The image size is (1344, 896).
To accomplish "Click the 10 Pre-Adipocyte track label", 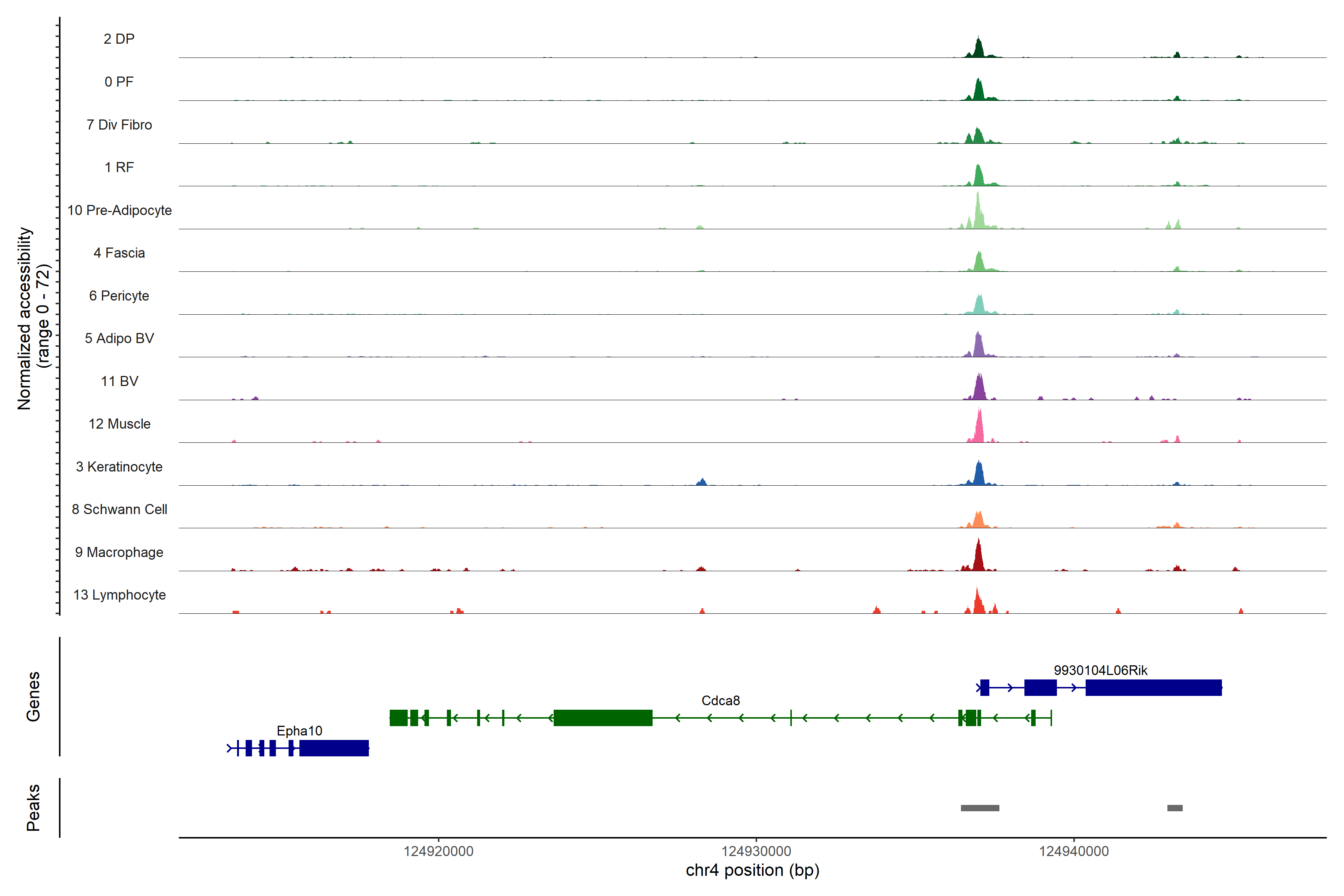I will (x=119, y=210).
